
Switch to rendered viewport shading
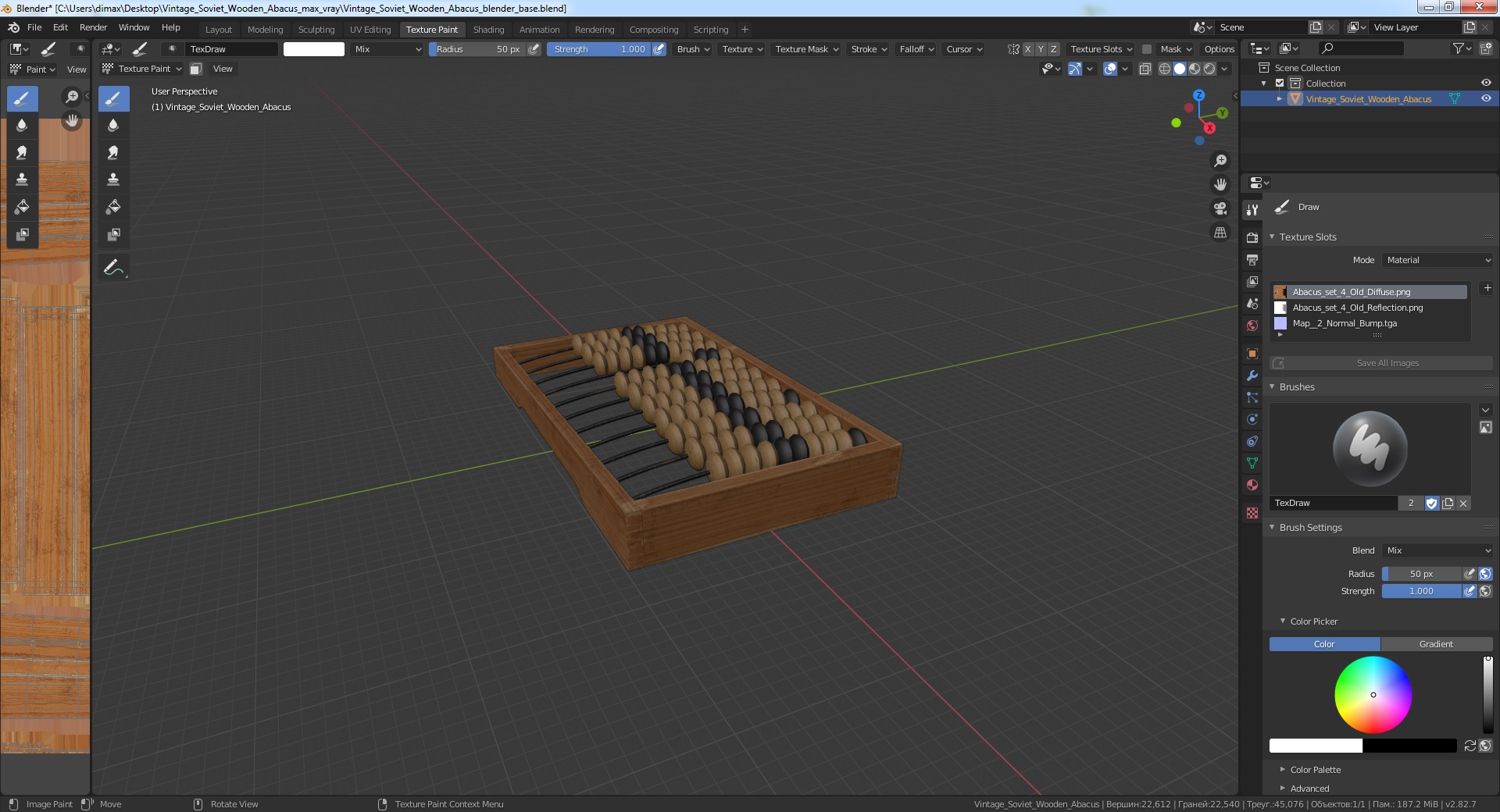1209,69
